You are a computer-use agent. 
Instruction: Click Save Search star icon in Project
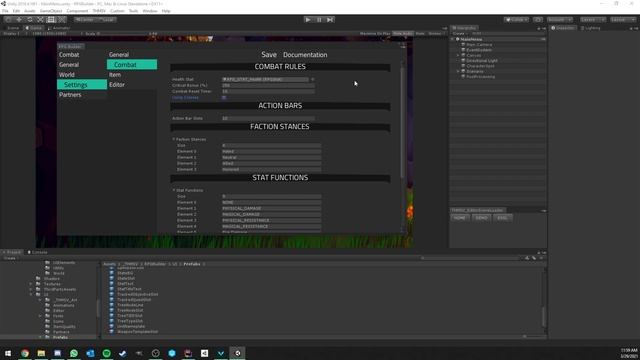click(541, 258)
